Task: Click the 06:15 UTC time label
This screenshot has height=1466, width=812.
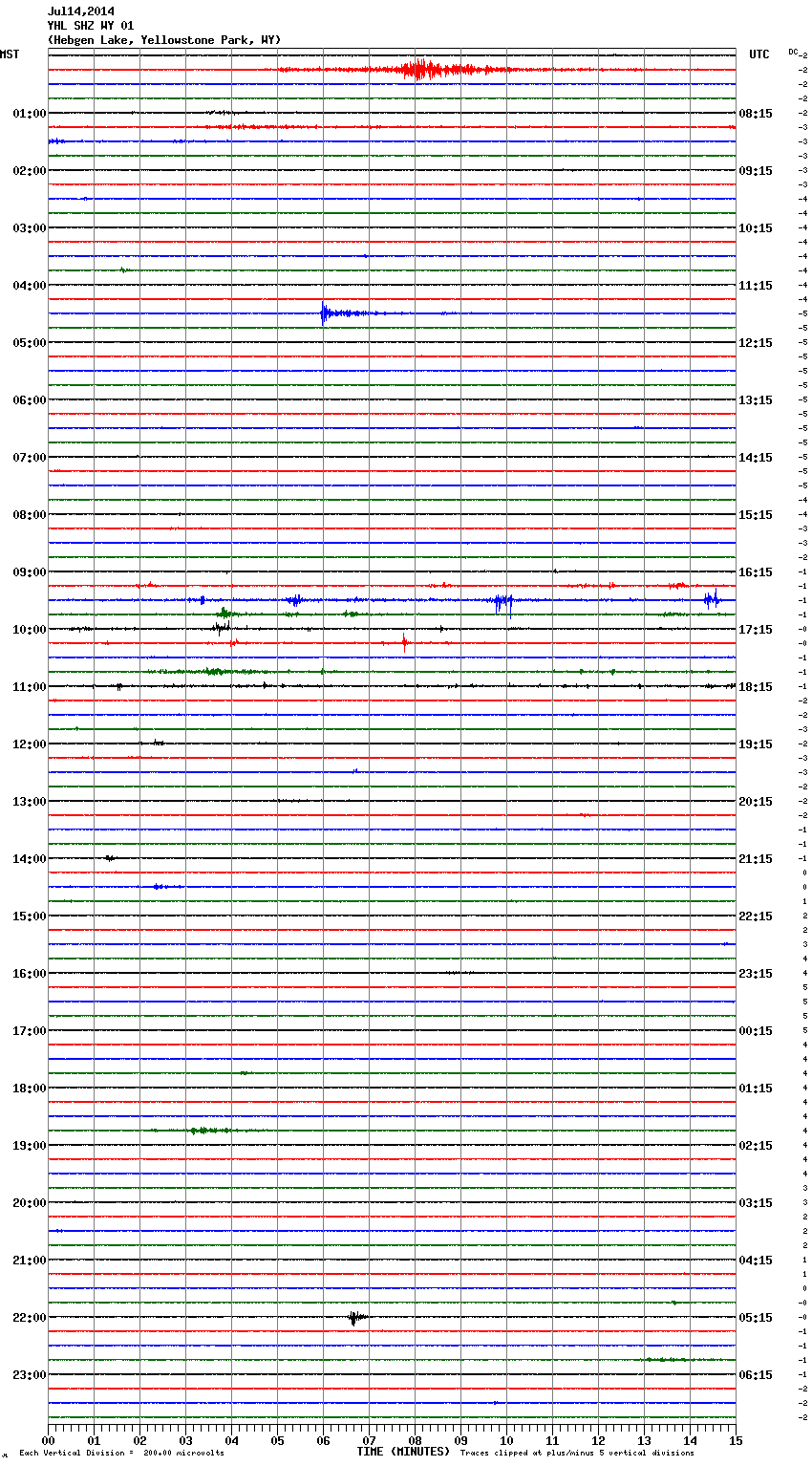Action: (x=756, y=1375)
